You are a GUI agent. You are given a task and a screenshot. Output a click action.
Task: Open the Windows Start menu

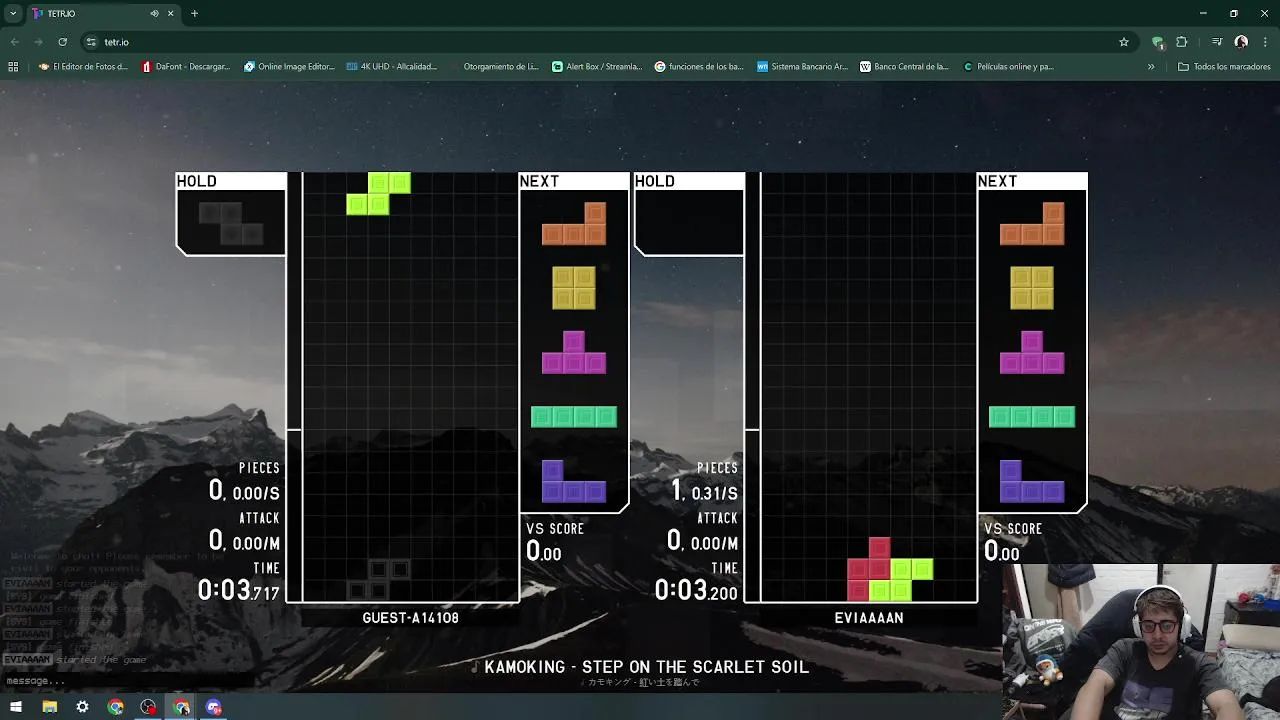pos(16,707)
